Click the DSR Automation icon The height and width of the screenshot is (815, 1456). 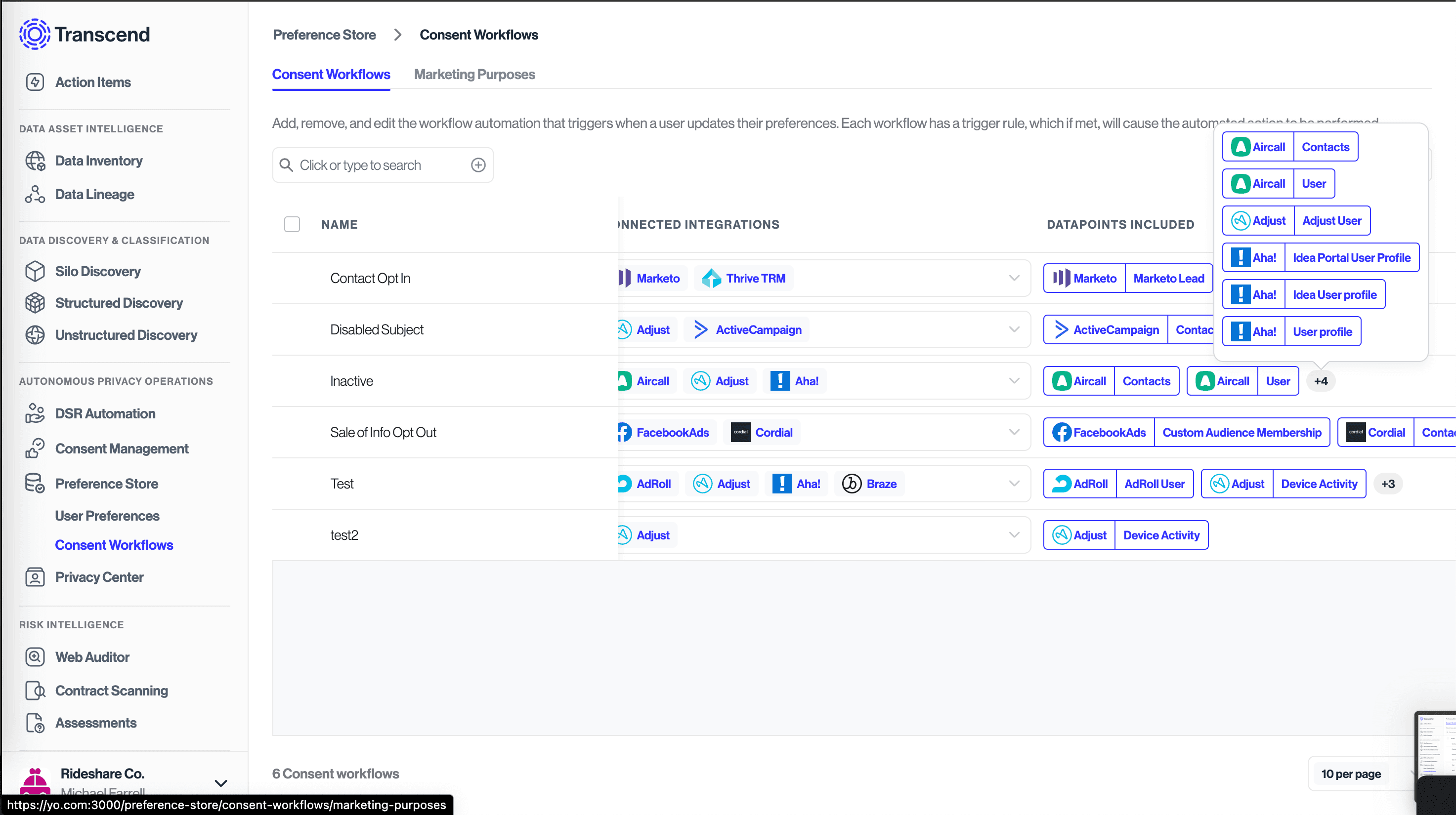click(x=35, y=413)
